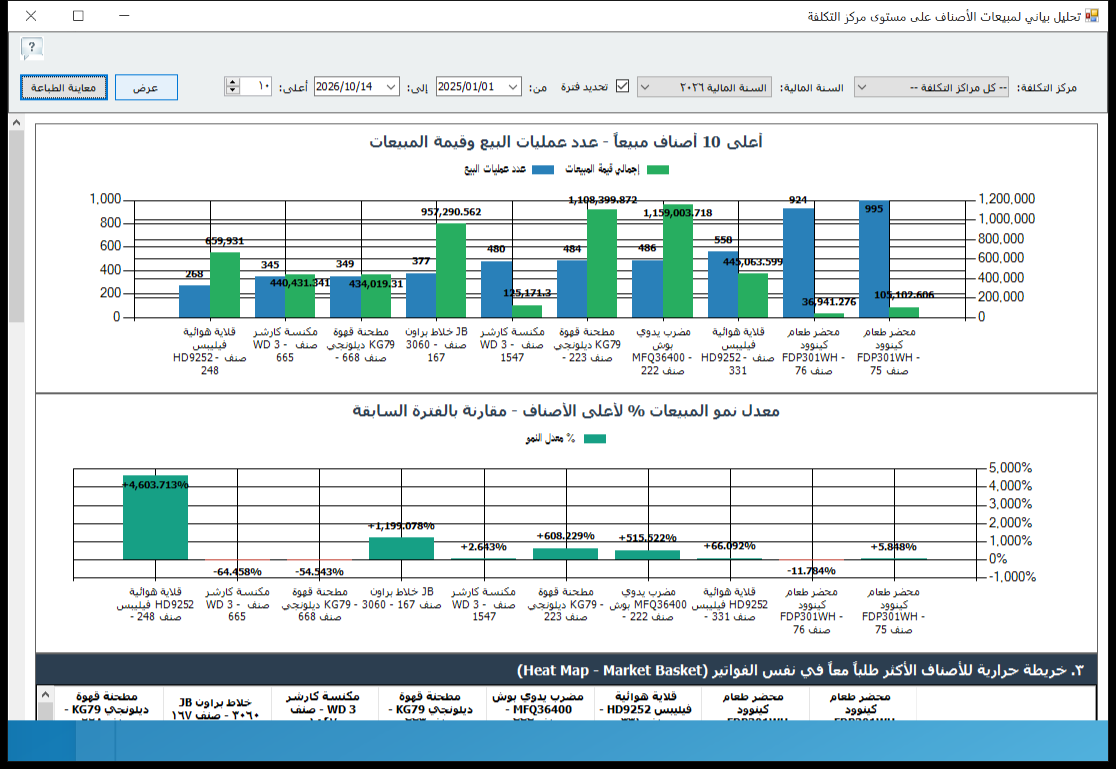
Task: Click the application icon in the title bar
Action: pos(1092,16)
